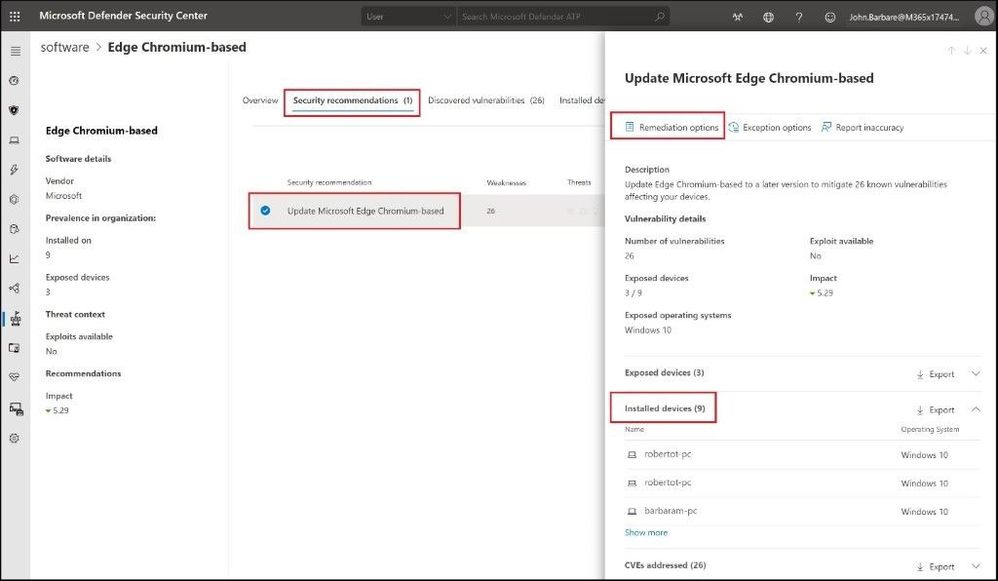998x581 pixels.
Task: Click the John.Barbare account name
Action: 904,17
